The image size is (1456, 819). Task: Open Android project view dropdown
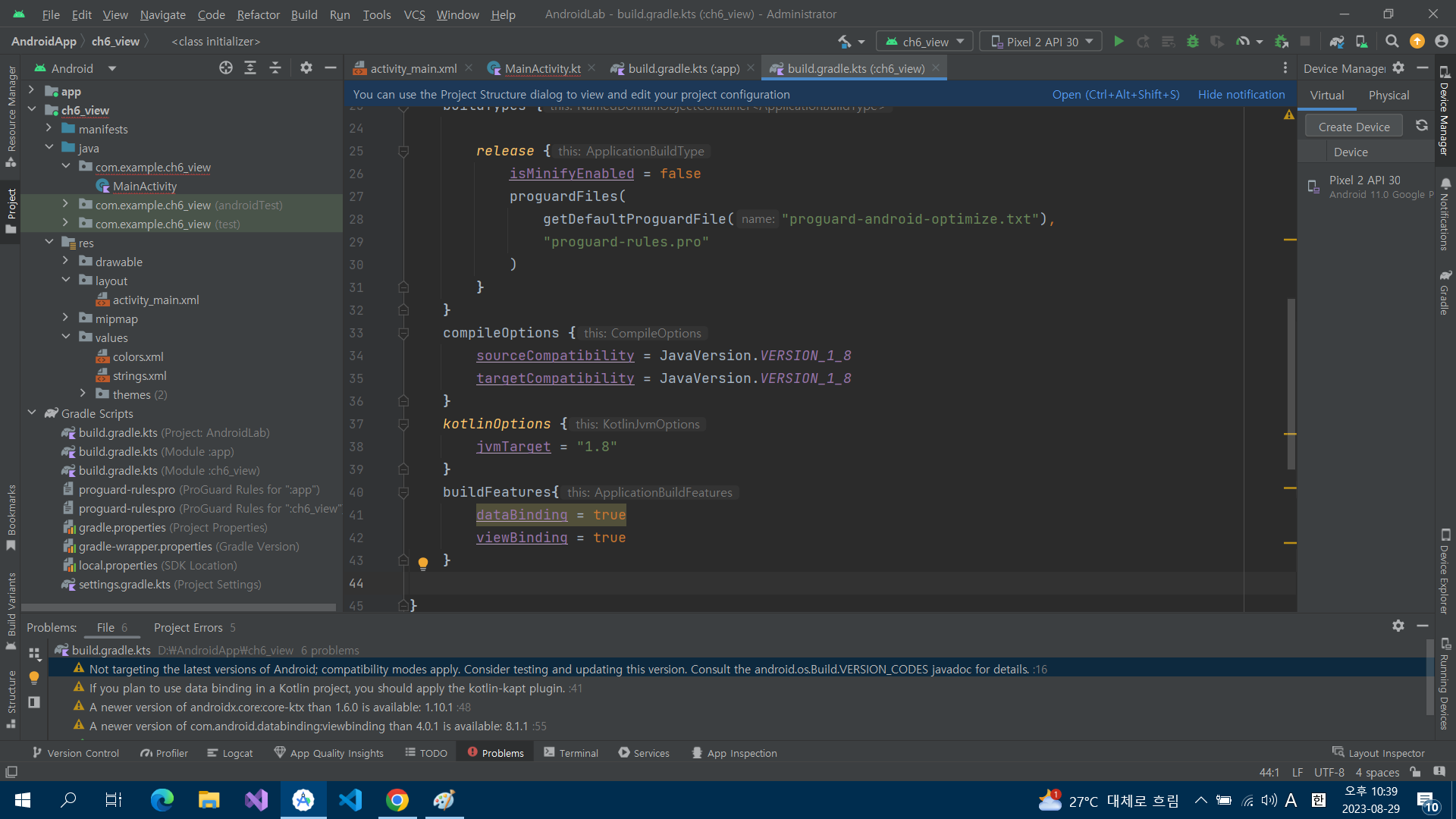[112, 68]
